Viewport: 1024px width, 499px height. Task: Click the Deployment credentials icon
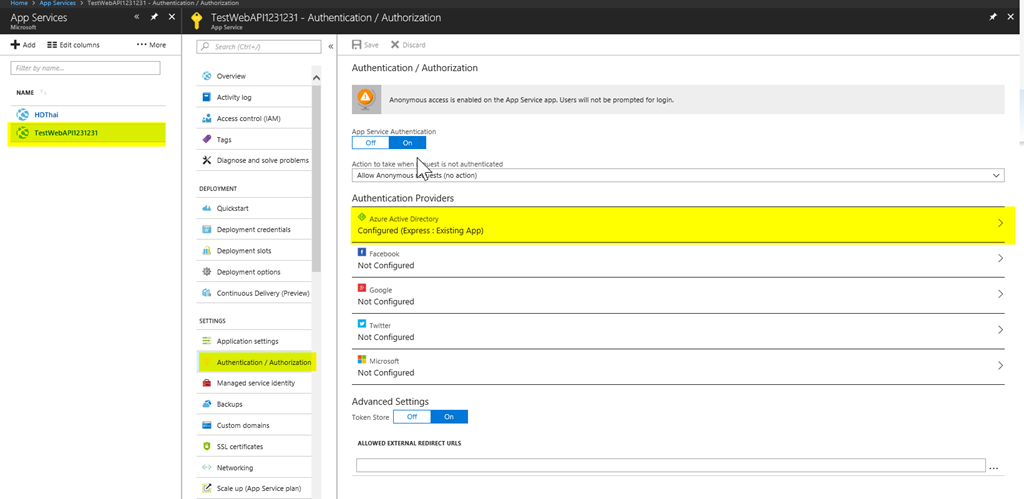point(207,229)
